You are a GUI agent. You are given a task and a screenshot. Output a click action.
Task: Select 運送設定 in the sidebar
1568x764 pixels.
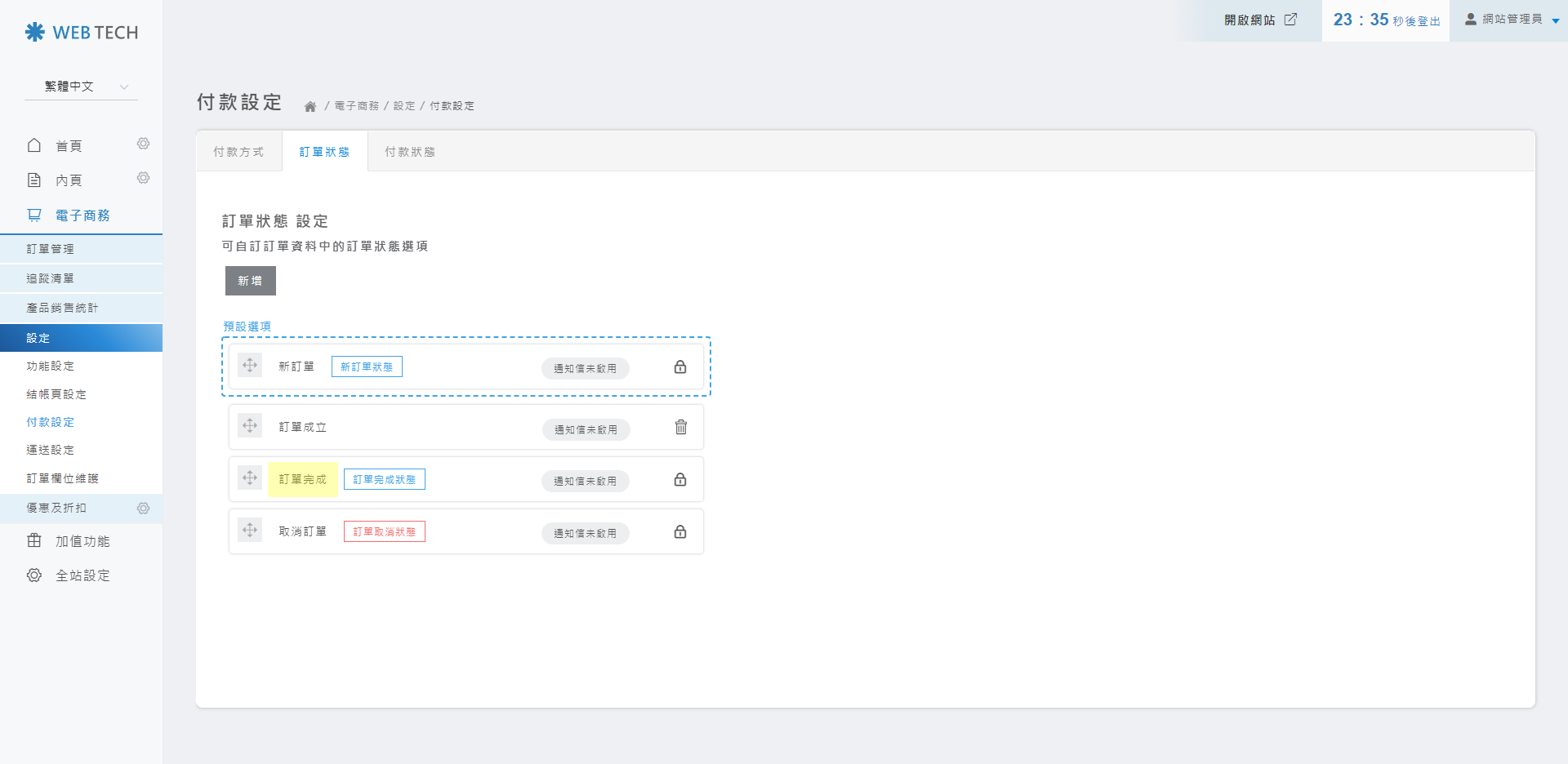click(x=51, y=450)
